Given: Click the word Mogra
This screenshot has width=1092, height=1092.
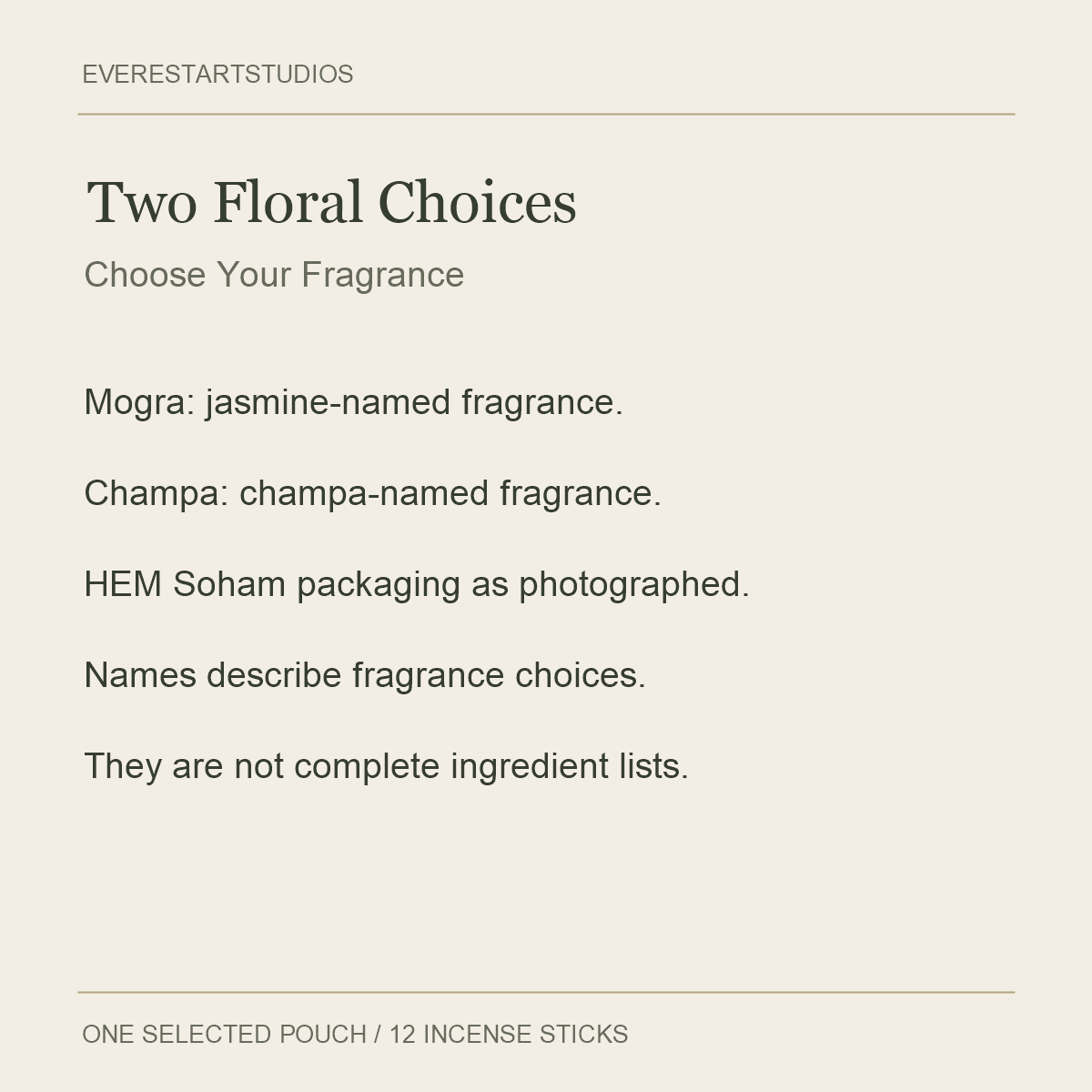Looking at the screenshot, I should click(135, 402).
